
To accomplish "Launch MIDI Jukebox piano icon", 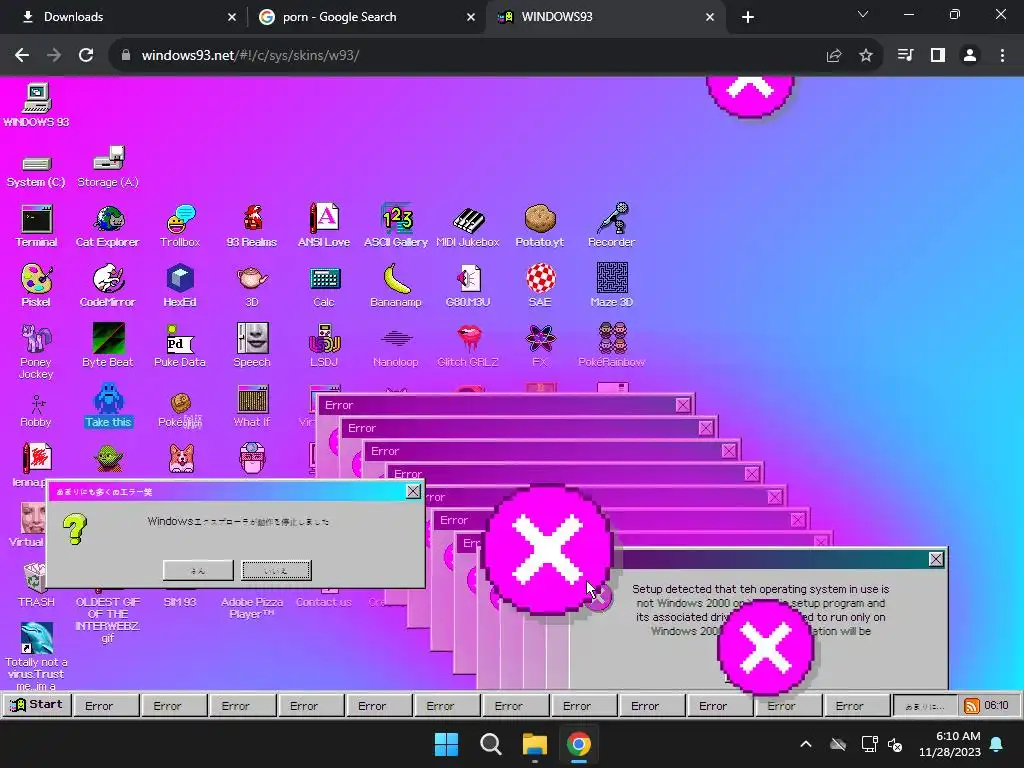I will [468, 226].
